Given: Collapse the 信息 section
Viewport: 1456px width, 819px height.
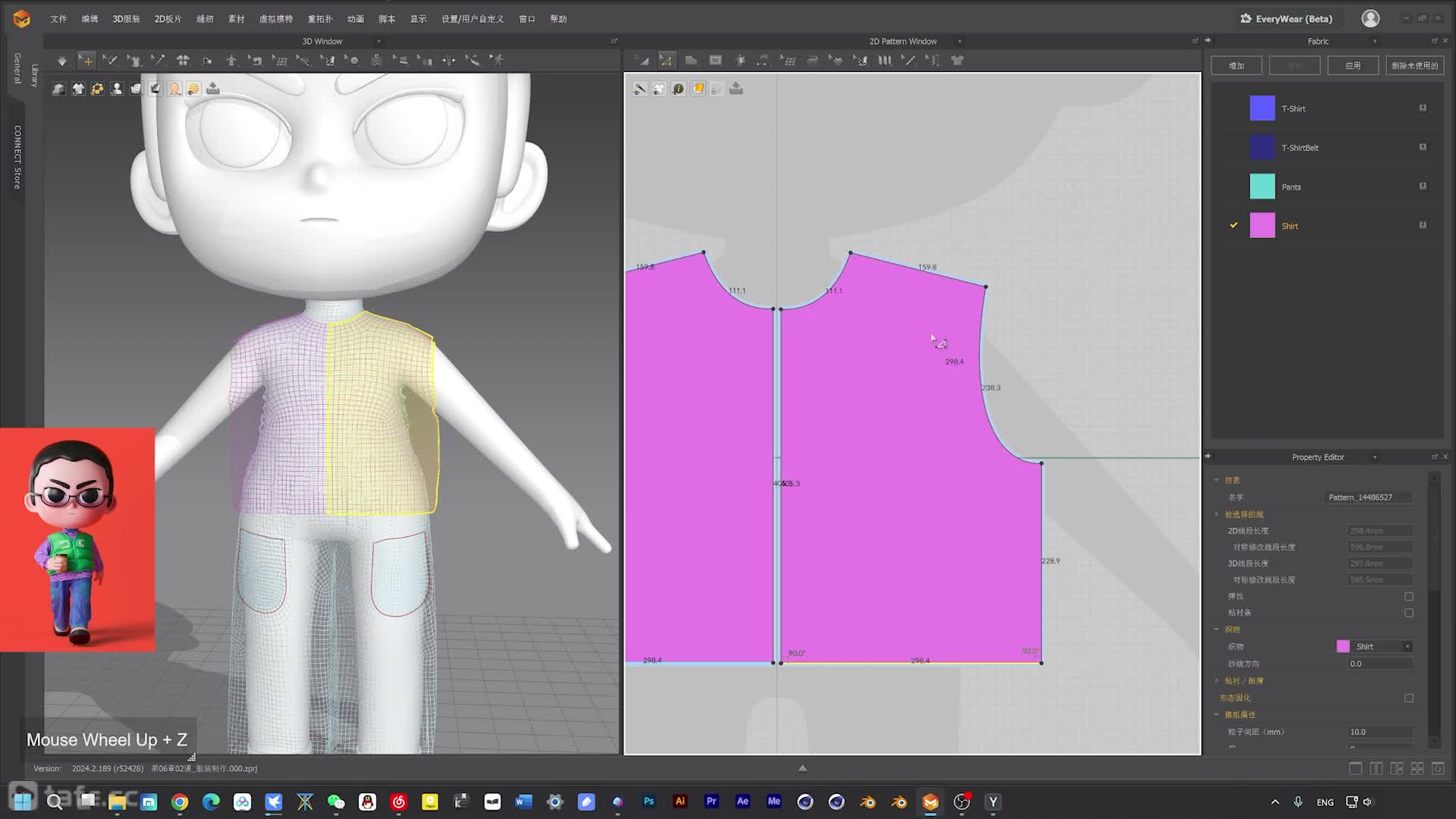Looking at the screenshot, I should [x=1217, y=480].
